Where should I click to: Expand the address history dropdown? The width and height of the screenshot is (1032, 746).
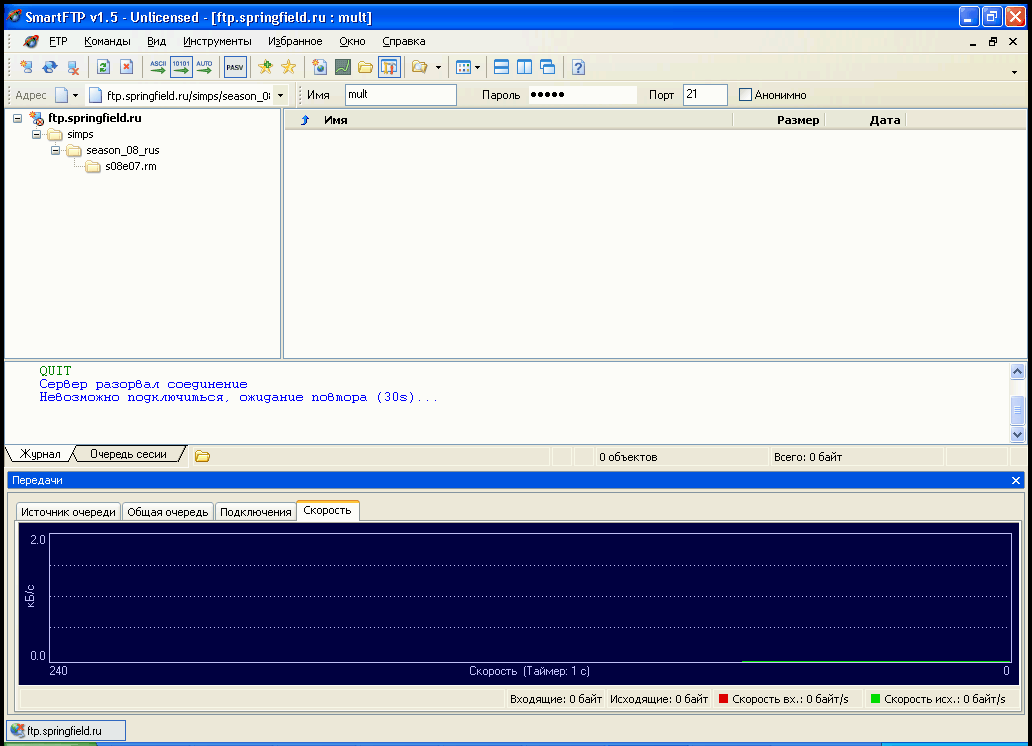281,95
